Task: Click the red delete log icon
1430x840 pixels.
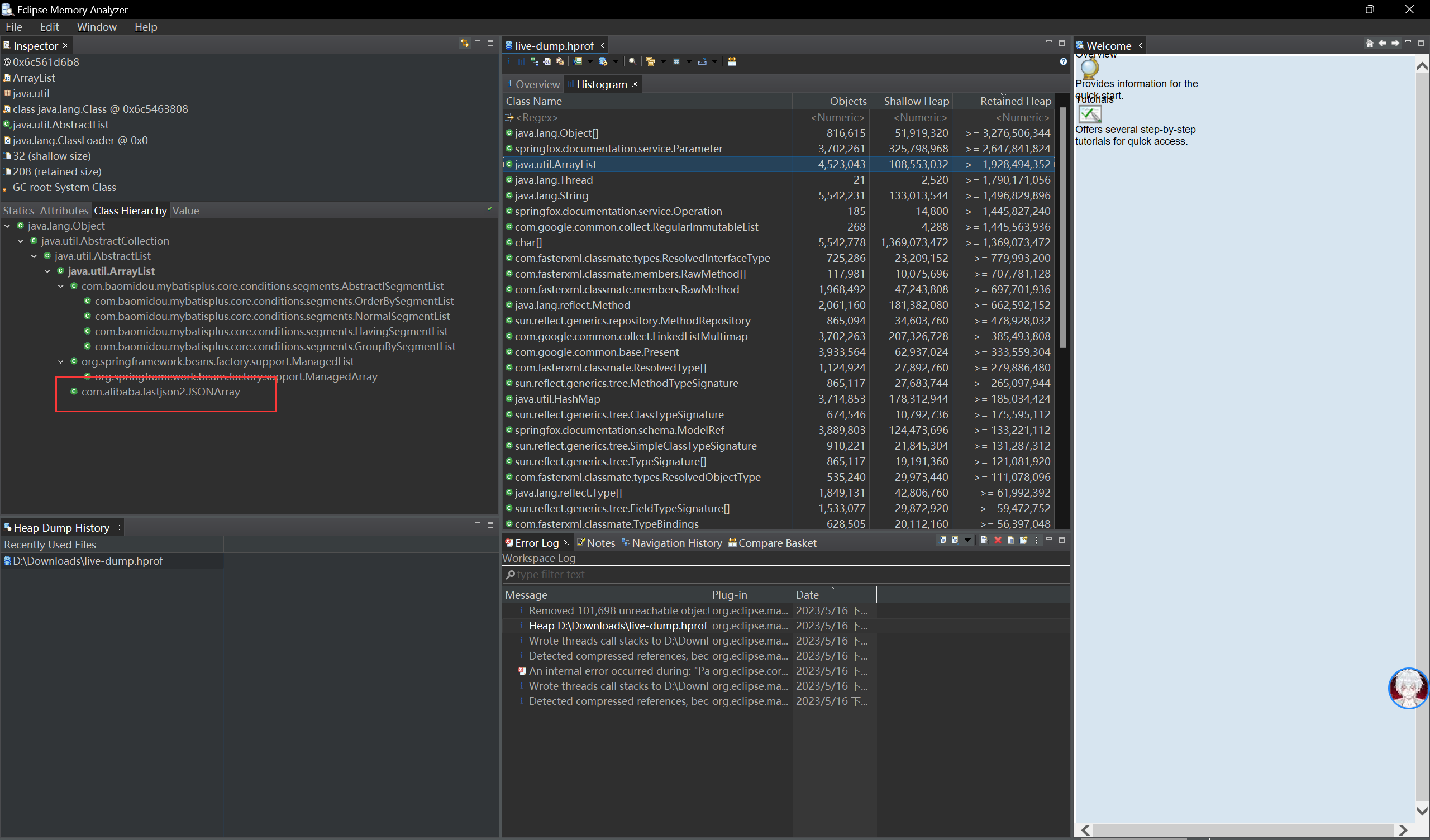Action: pyautogui.click(x=998, y=540)
